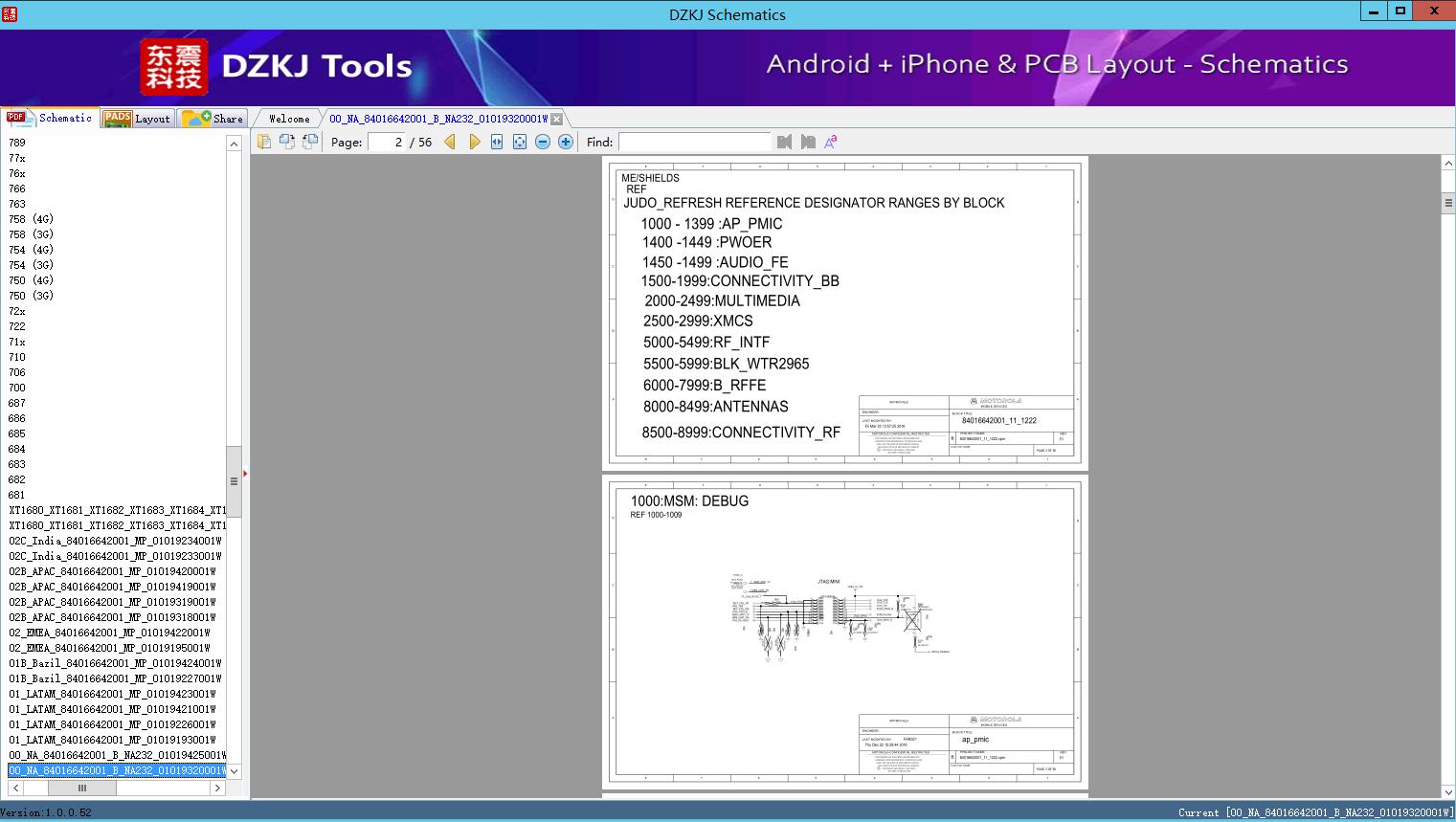Click the document viewer up scroll arrow

click(1447, 164)
